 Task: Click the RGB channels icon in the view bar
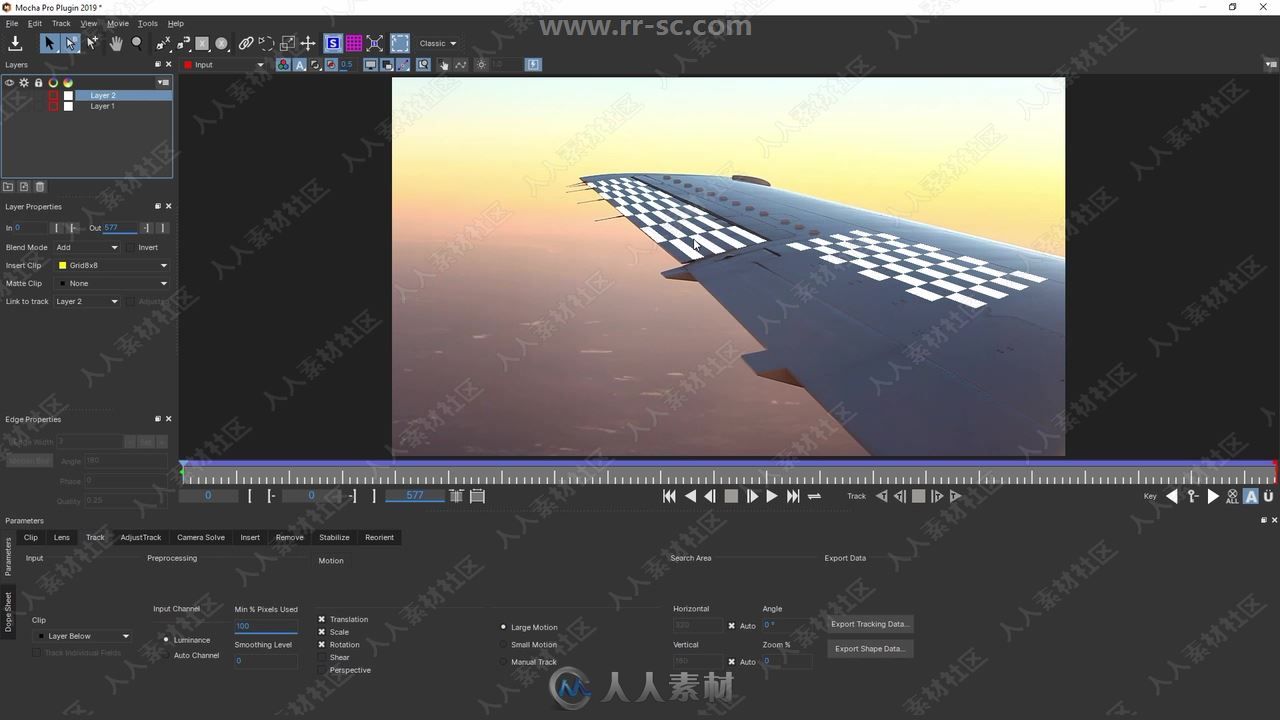pos(284,65)
